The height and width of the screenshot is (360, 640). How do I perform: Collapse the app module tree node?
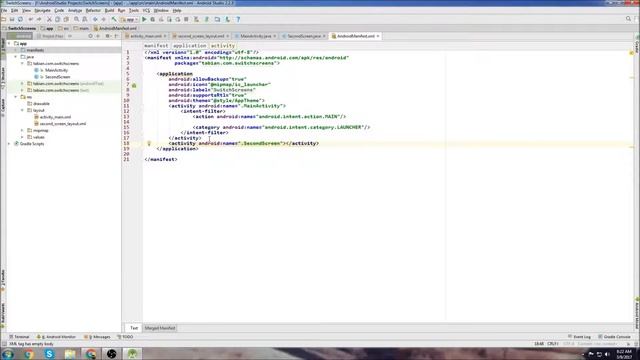click(x=9, y=43)
